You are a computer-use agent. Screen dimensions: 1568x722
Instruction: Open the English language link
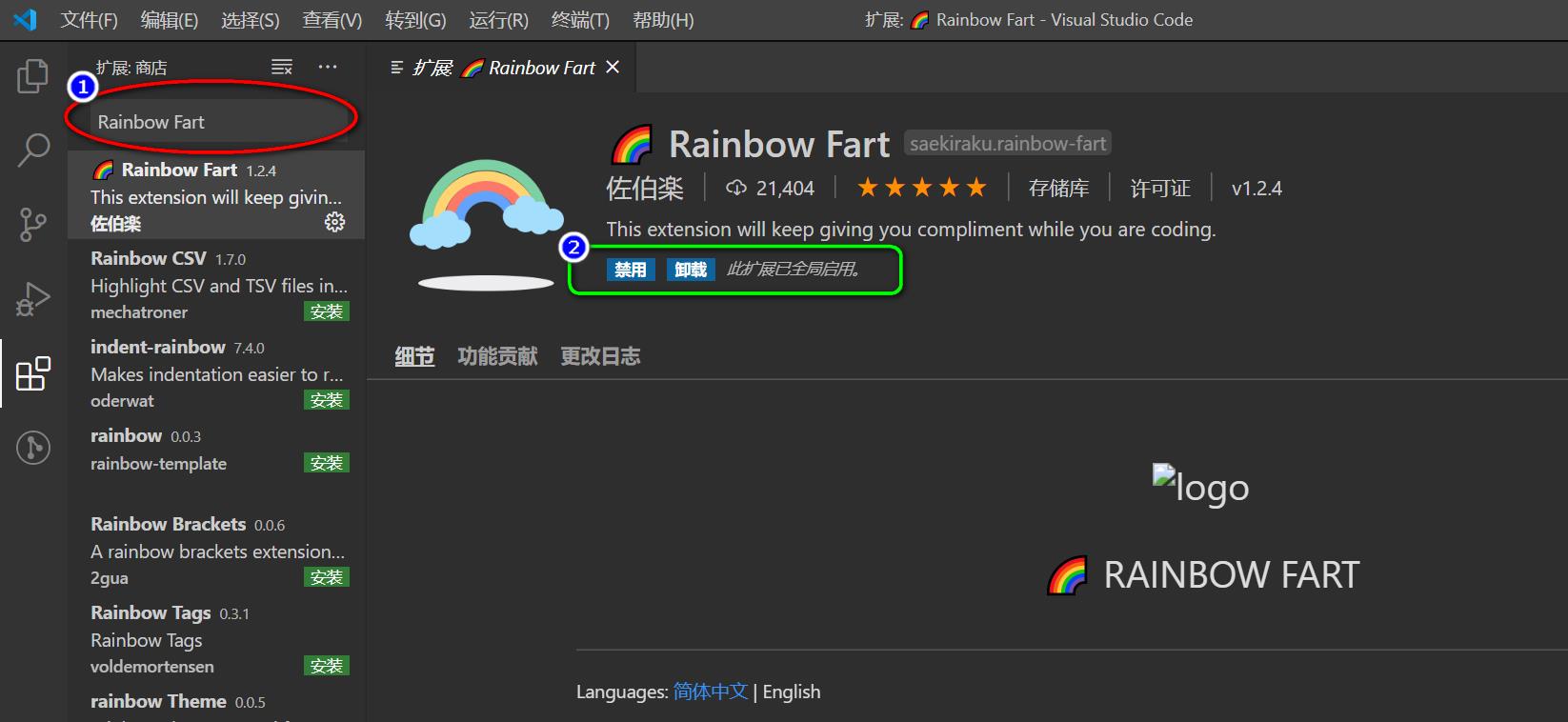coord(792,692)
